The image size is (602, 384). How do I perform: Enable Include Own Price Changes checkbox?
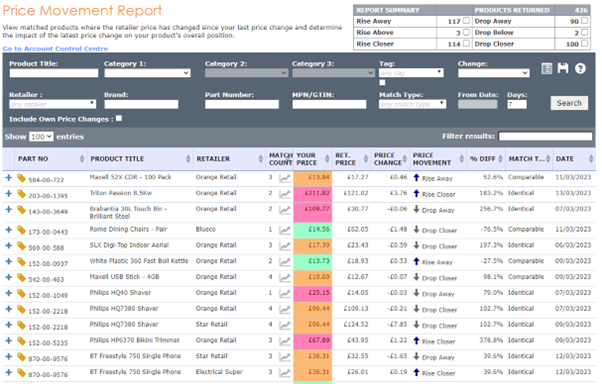(119, 118)
